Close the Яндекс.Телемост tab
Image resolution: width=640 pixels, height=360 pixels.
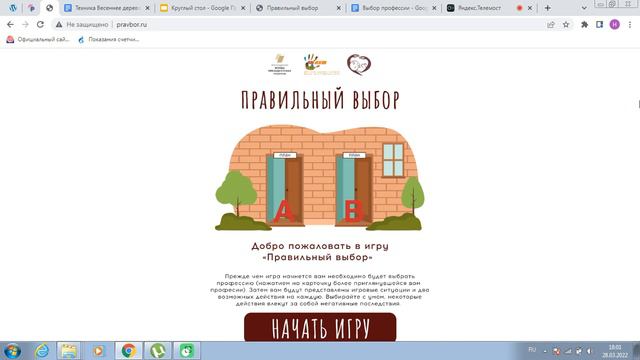click(x=530, y=8)
